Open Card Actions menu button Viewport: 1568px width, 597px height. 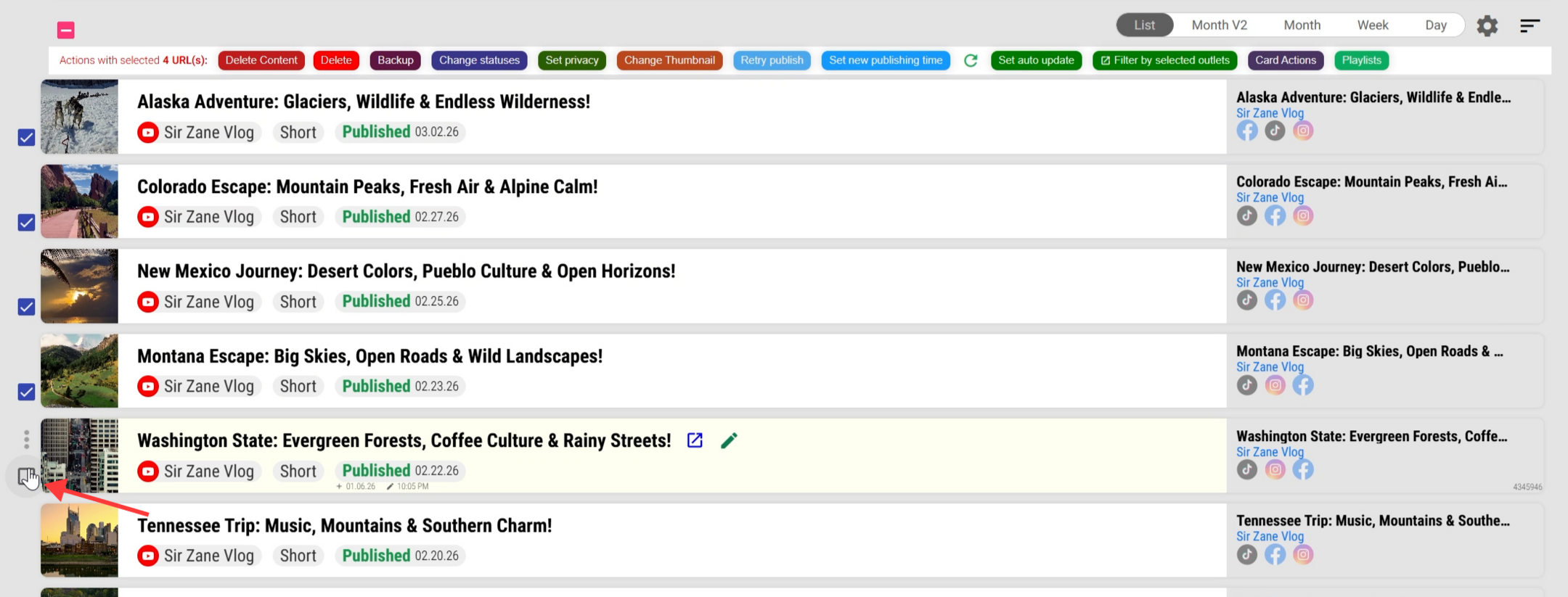[x=1286, y=60]
